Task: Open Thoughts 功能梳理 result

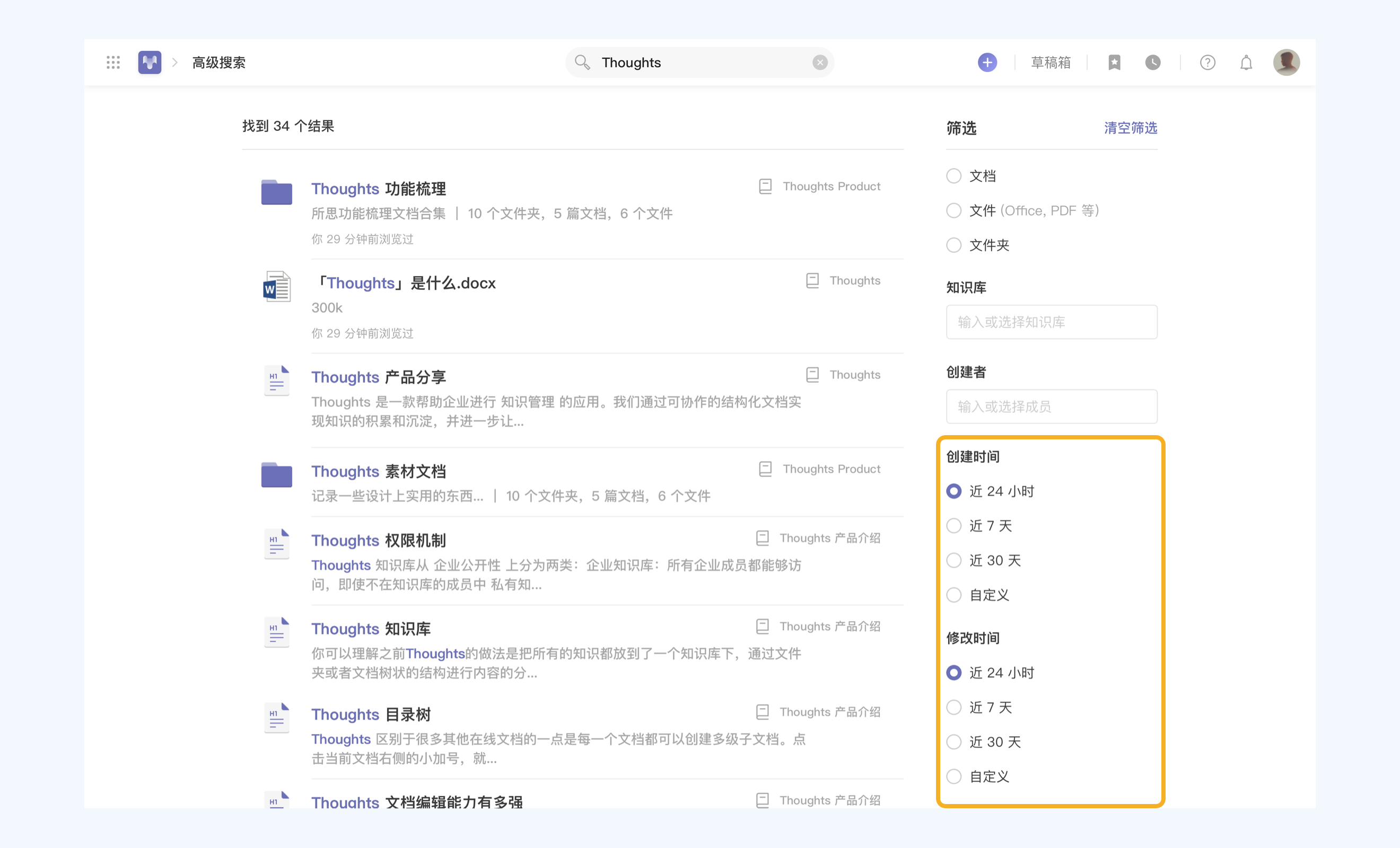Action: click(x=379, y=189)
